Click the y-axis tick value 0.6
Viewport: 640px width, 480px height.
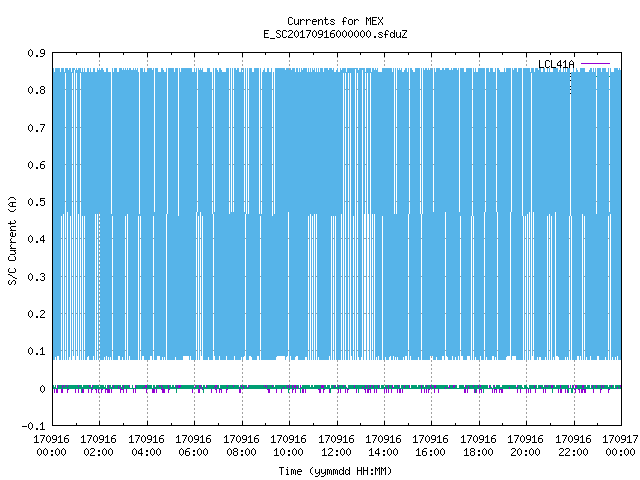36,165
